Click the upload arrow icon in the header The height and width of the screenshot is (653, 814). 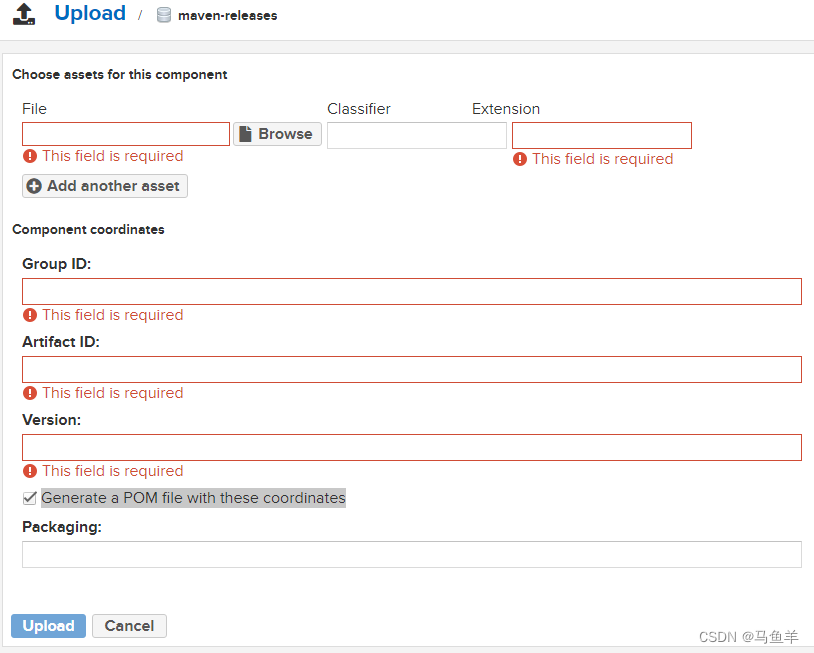[x=23, y=14]
